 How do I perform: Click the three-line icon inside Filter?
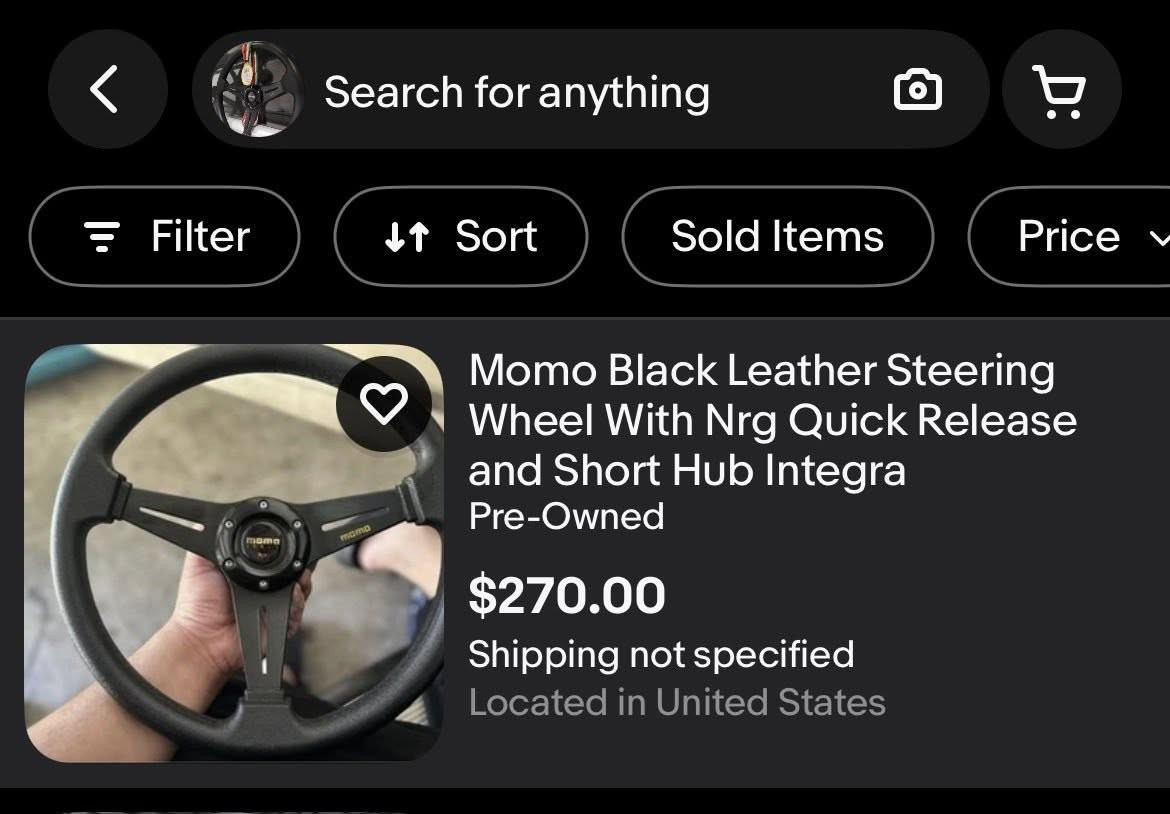coord(100,237)
